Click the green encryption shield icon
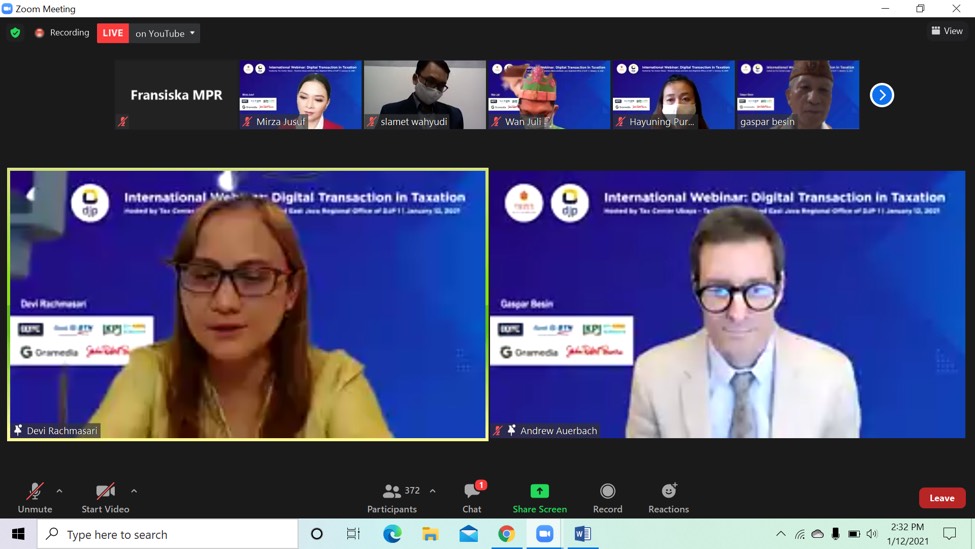The image size is (975, 549). [x=16, y=32]
